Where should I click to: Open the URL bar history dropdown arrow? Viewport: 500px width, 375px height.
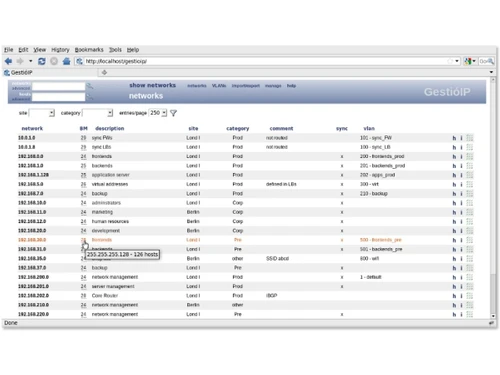tap(457, 61)
